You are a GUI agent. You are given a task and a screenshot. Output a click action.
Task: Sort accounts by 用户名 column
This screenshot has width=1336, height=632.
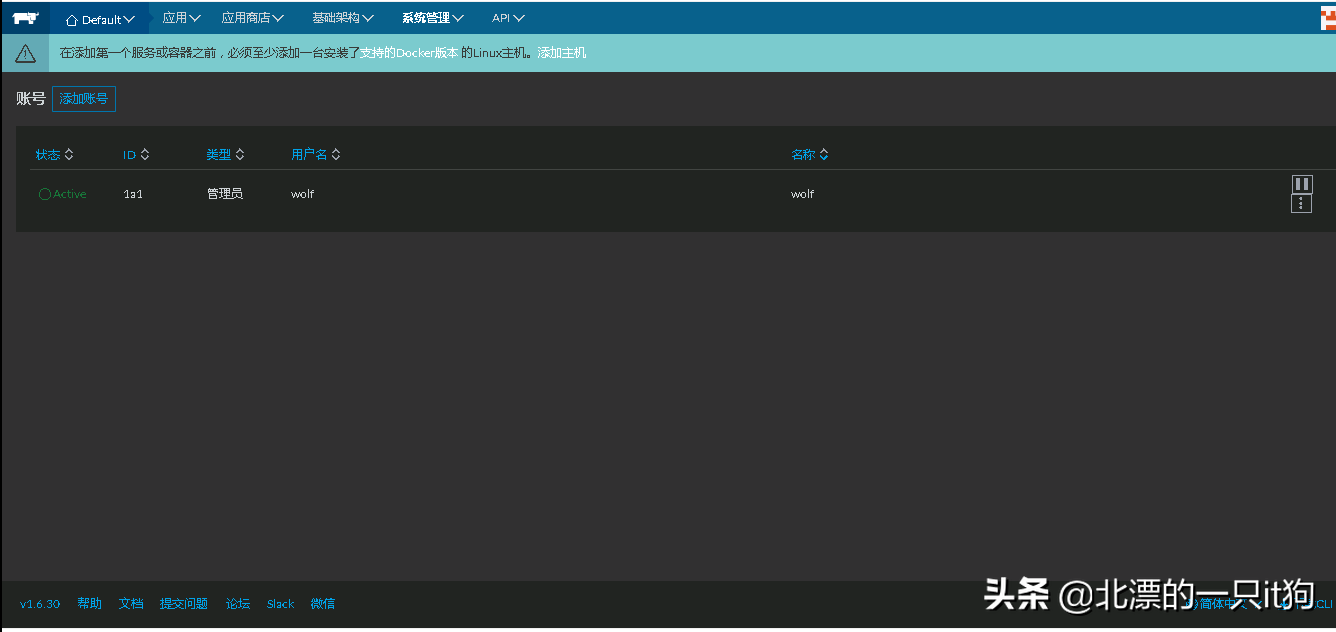[315, 155]
